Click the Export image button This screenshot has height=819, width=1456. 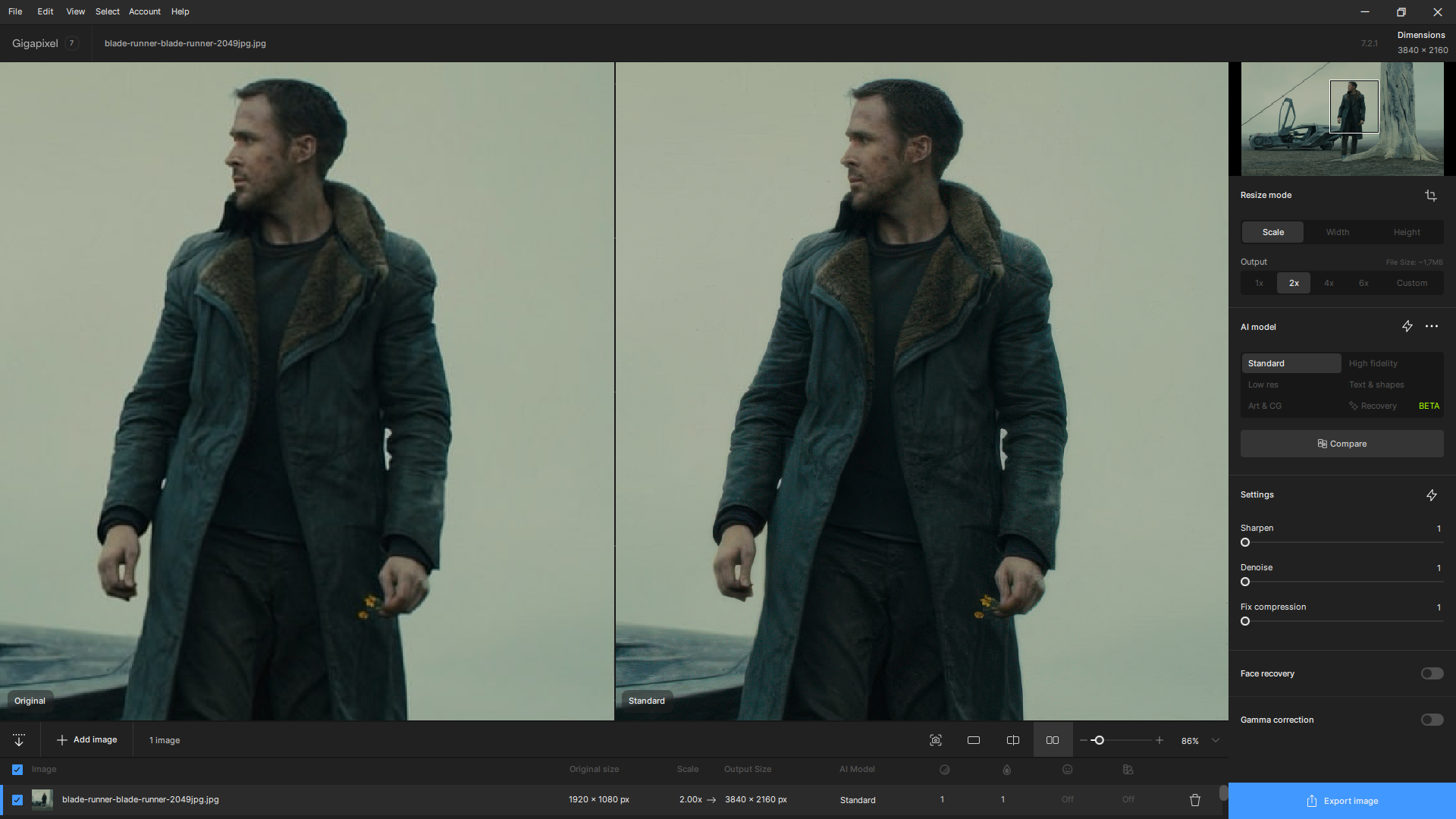pos(1341,801)
